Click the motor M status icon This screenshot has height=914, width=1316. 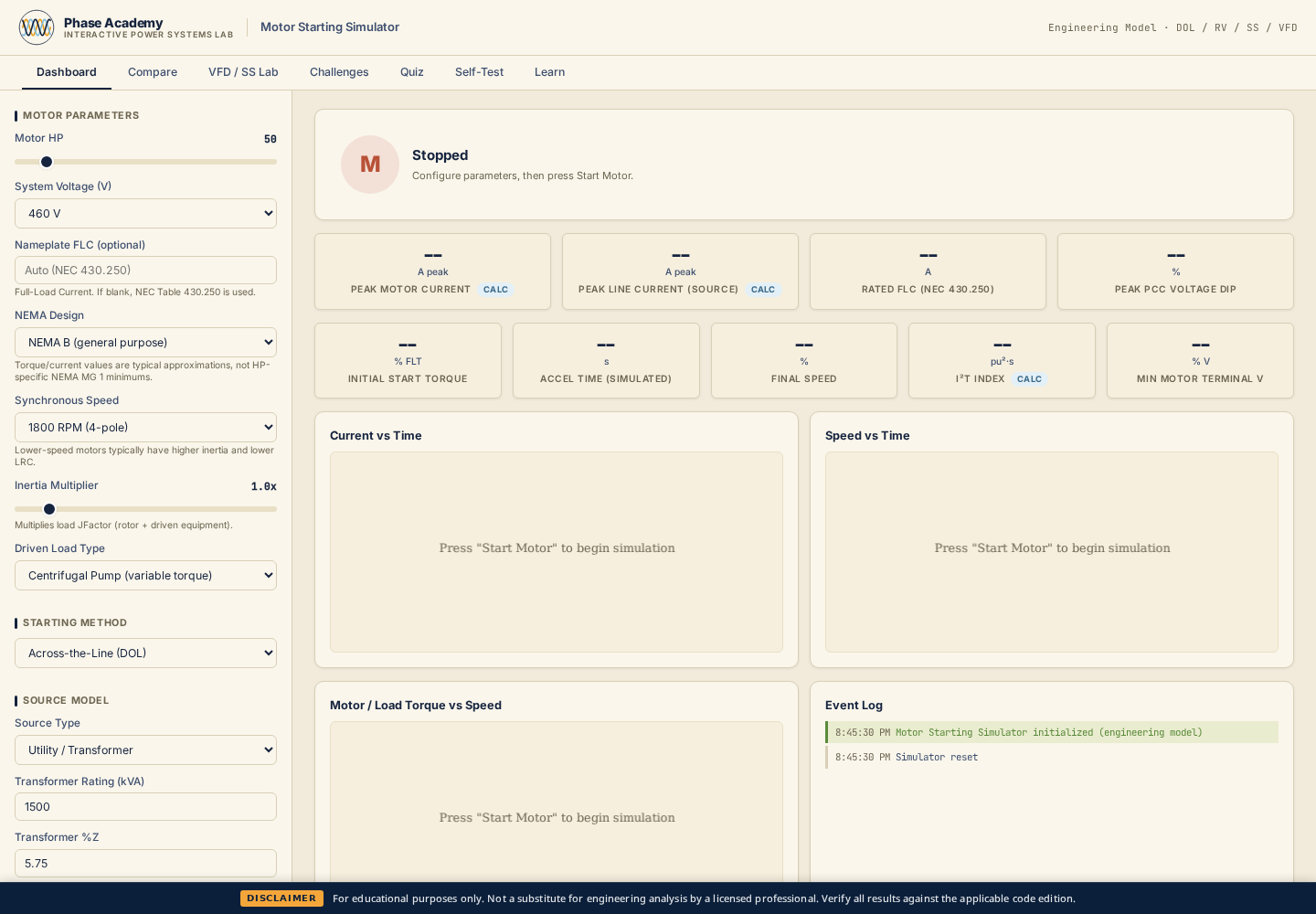pos(370,165)
